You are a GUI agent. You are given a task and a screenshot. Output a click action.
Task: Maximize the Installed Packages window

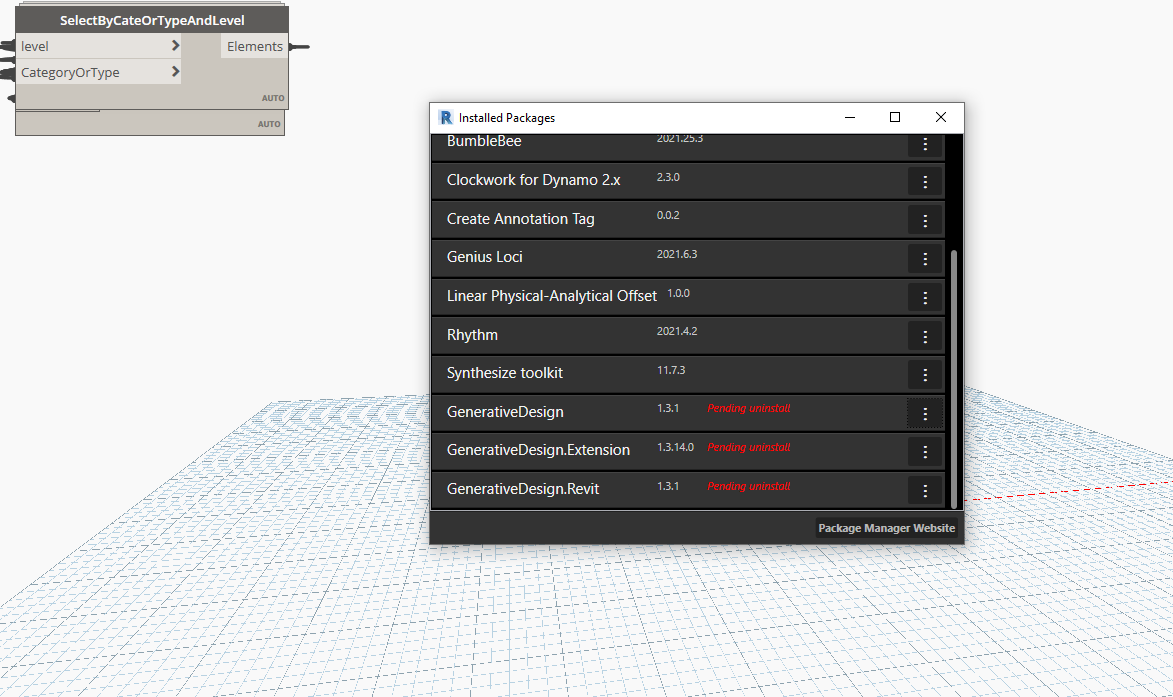point(895,117)
